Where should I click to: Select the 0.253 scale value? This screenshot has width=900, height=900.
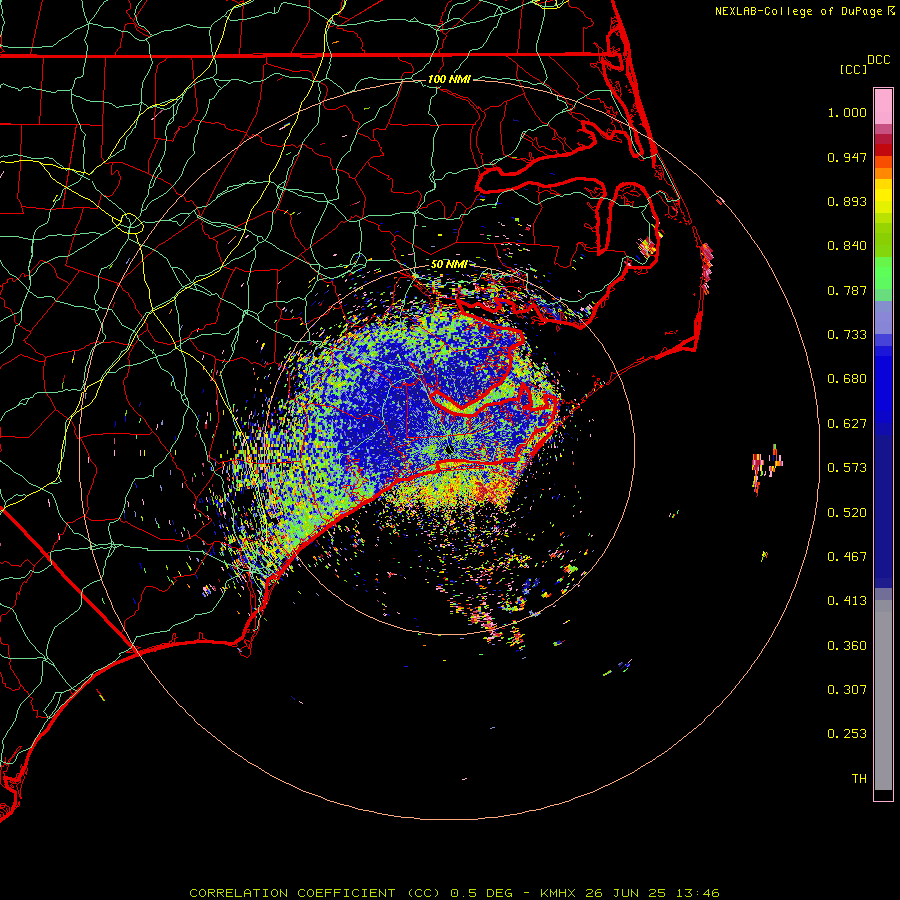click(x=847, y=734)
